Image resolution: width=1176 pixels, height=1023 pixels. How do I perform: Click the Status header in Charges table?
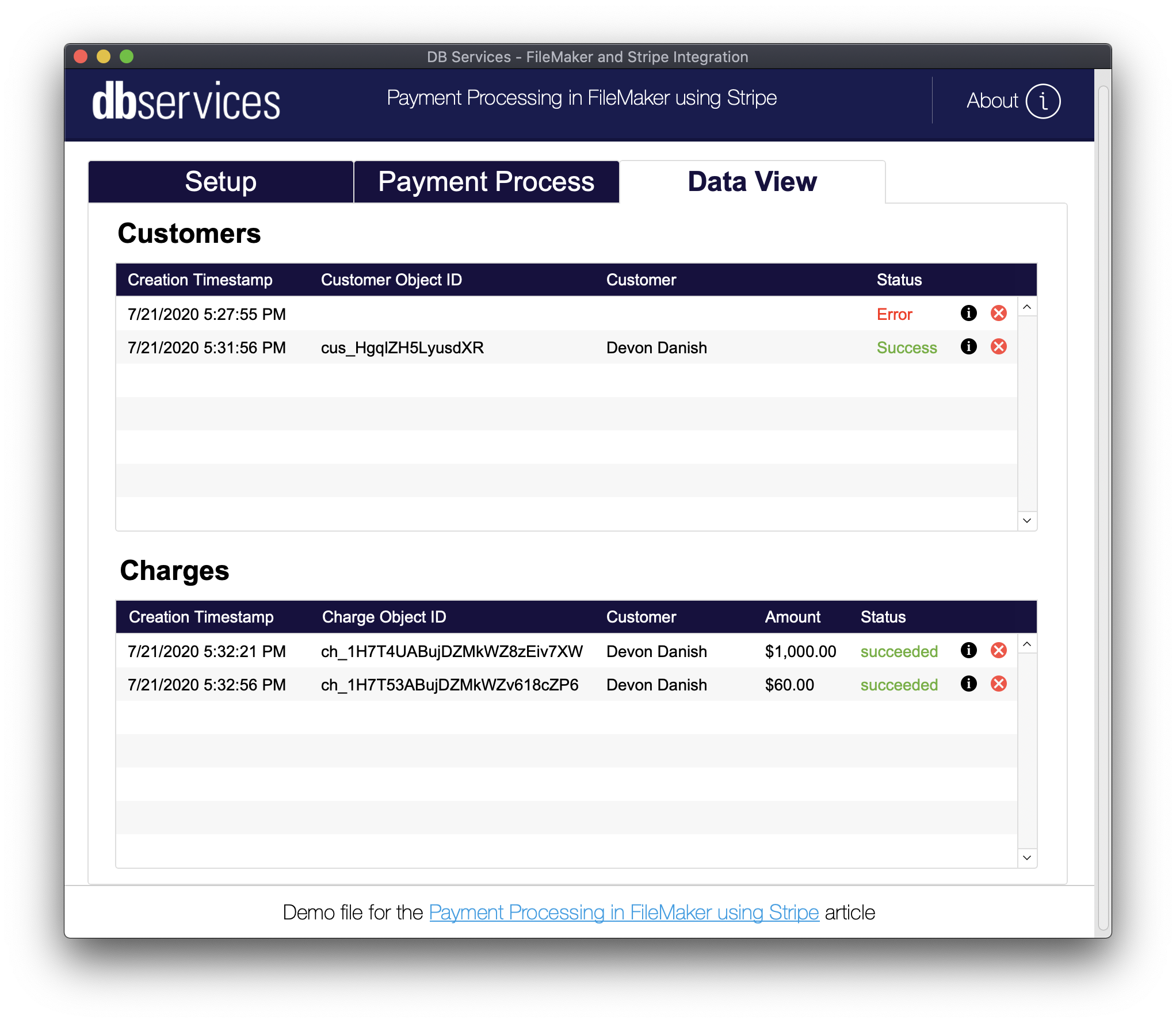(x=883, y=617)
